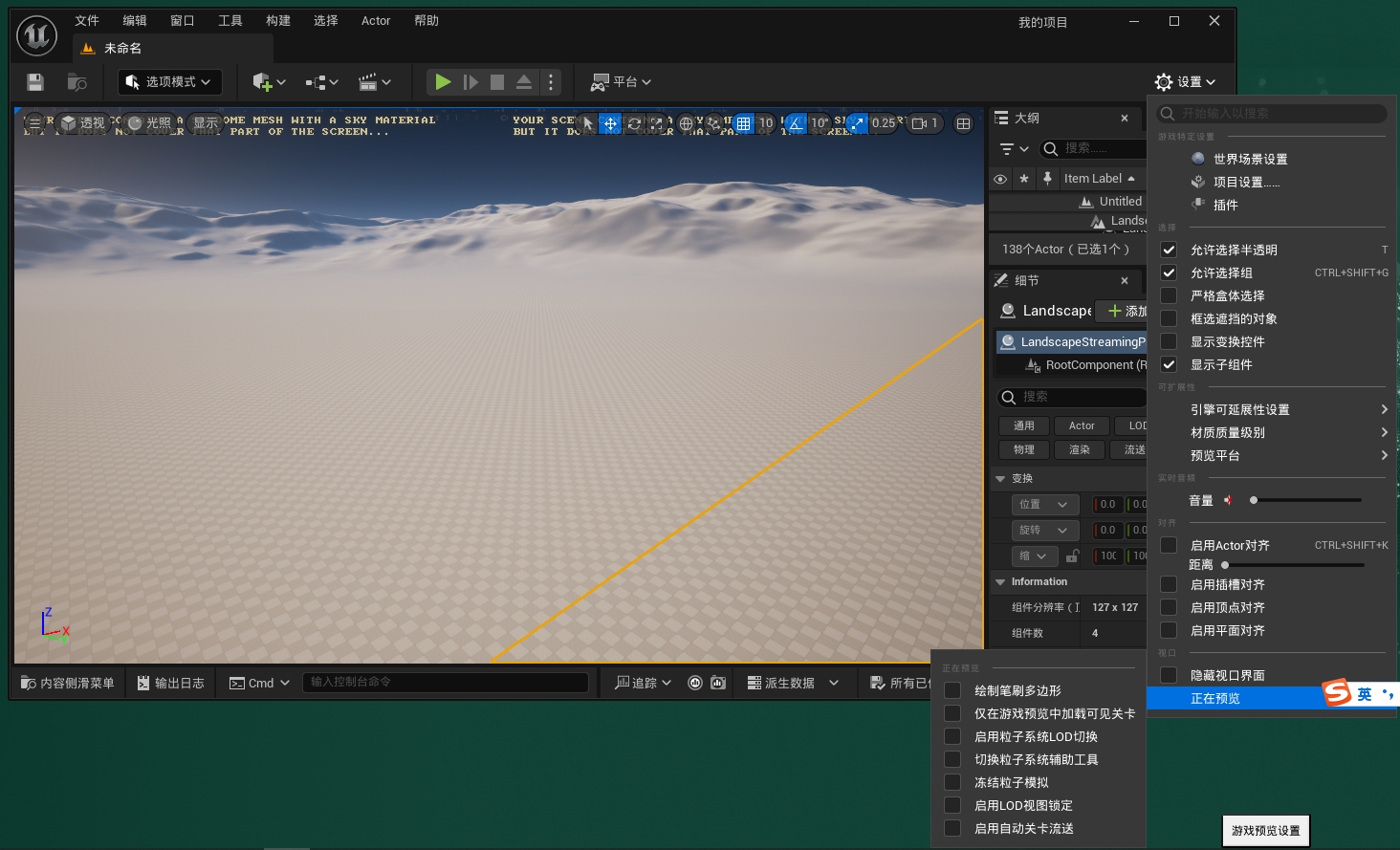Open the Blueprints node icon menu
The image size is (1400, 850).
[x=321, y=82]
